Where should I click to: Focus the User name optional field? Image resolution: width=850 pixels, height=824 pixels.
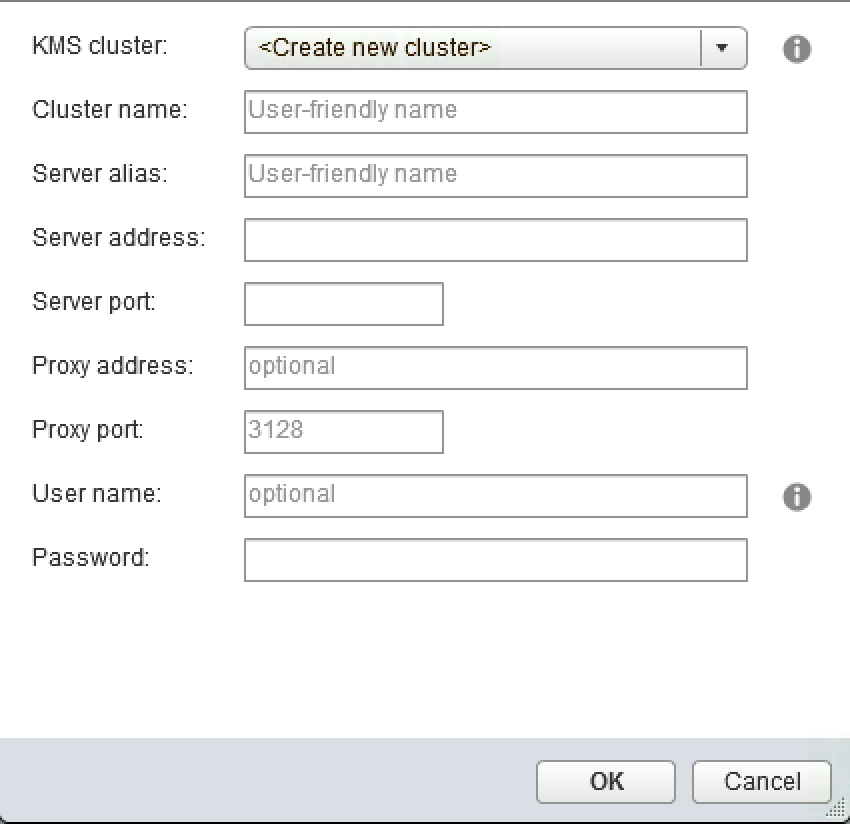pyautogui.click(x=495, y=496)
